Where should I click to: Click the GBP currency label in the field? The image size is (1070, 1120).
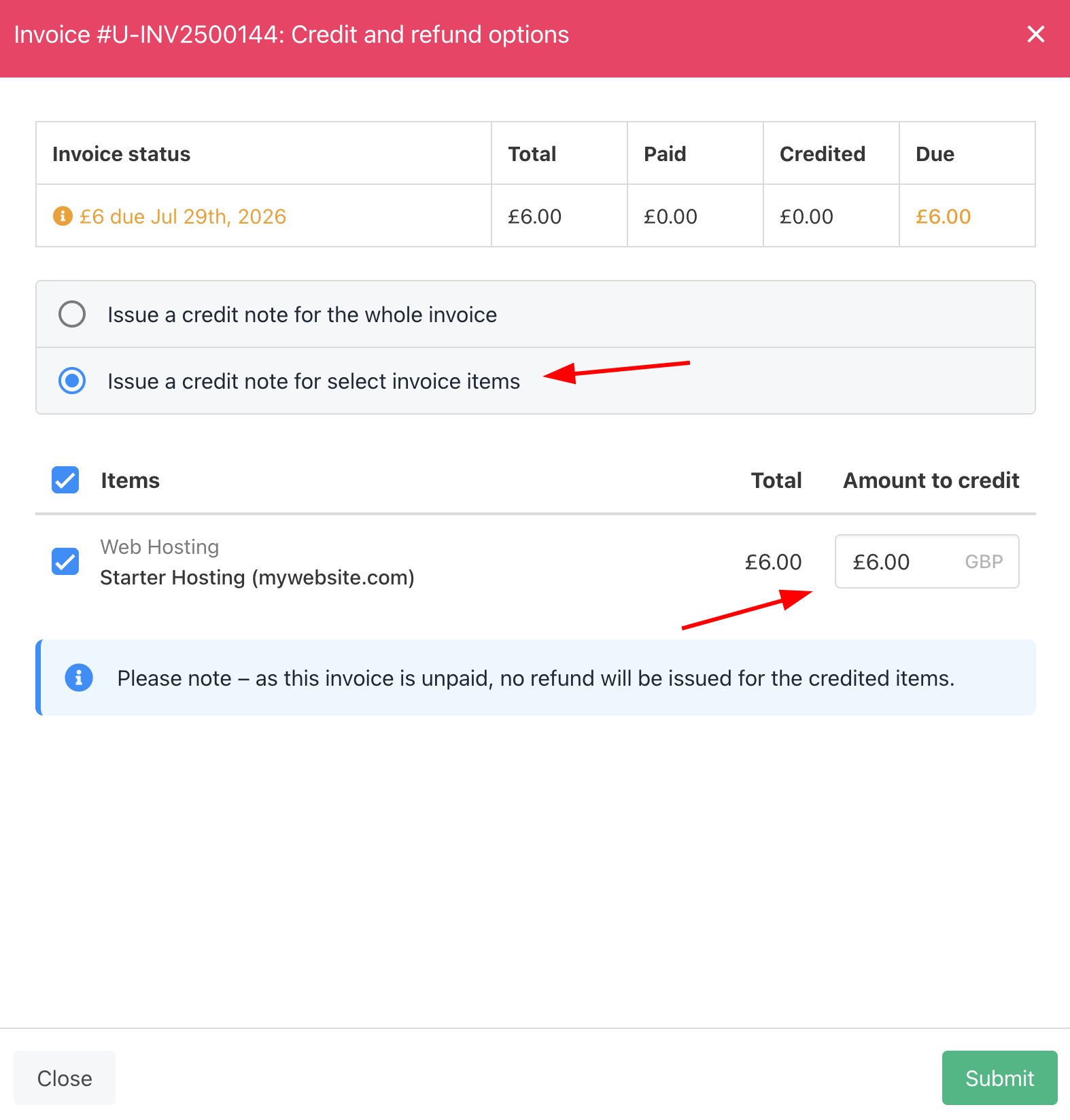coord(984,561)
